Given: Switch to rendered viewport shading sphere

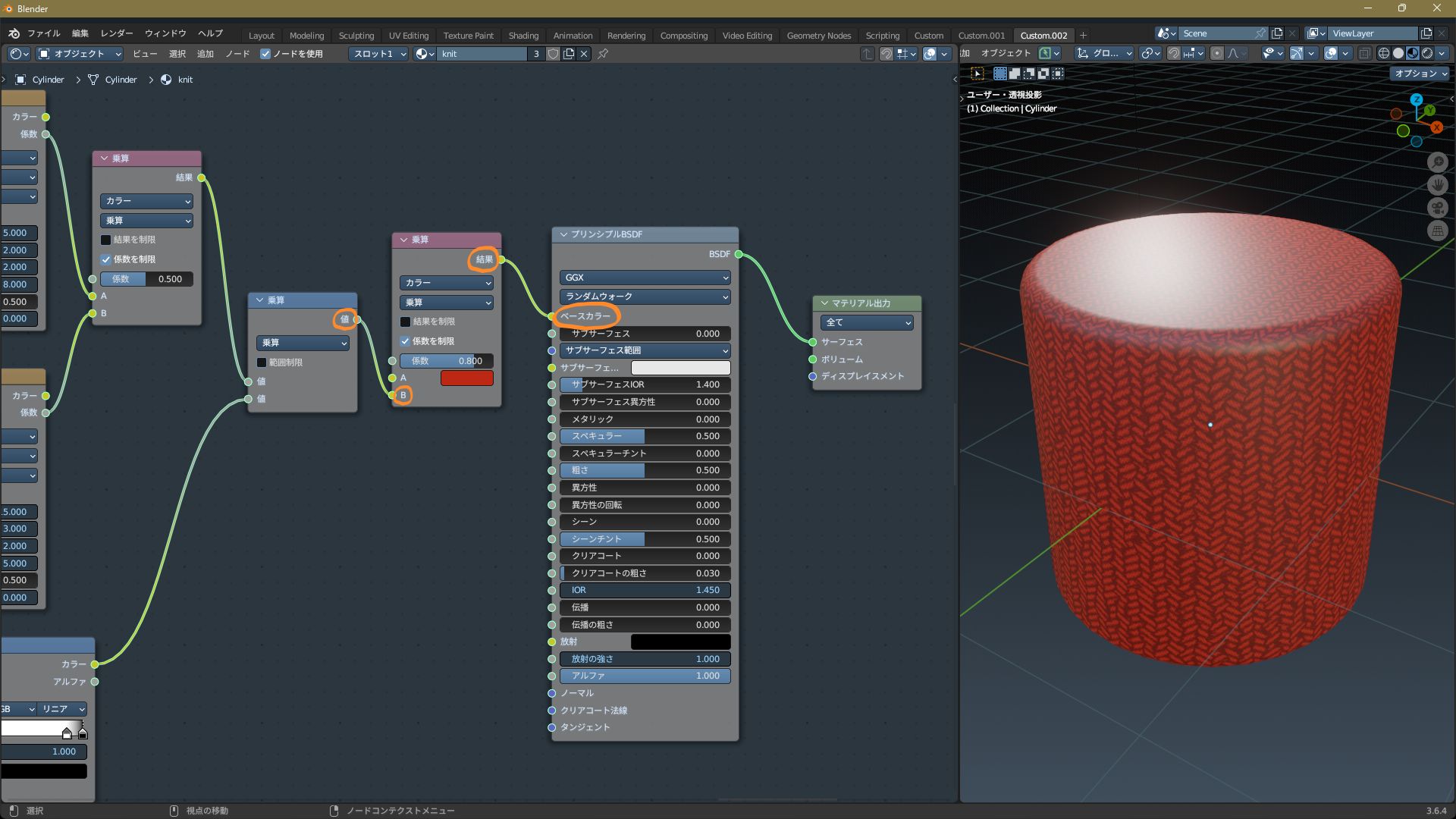Looking at the screenshot, I should coord(1426,53).
